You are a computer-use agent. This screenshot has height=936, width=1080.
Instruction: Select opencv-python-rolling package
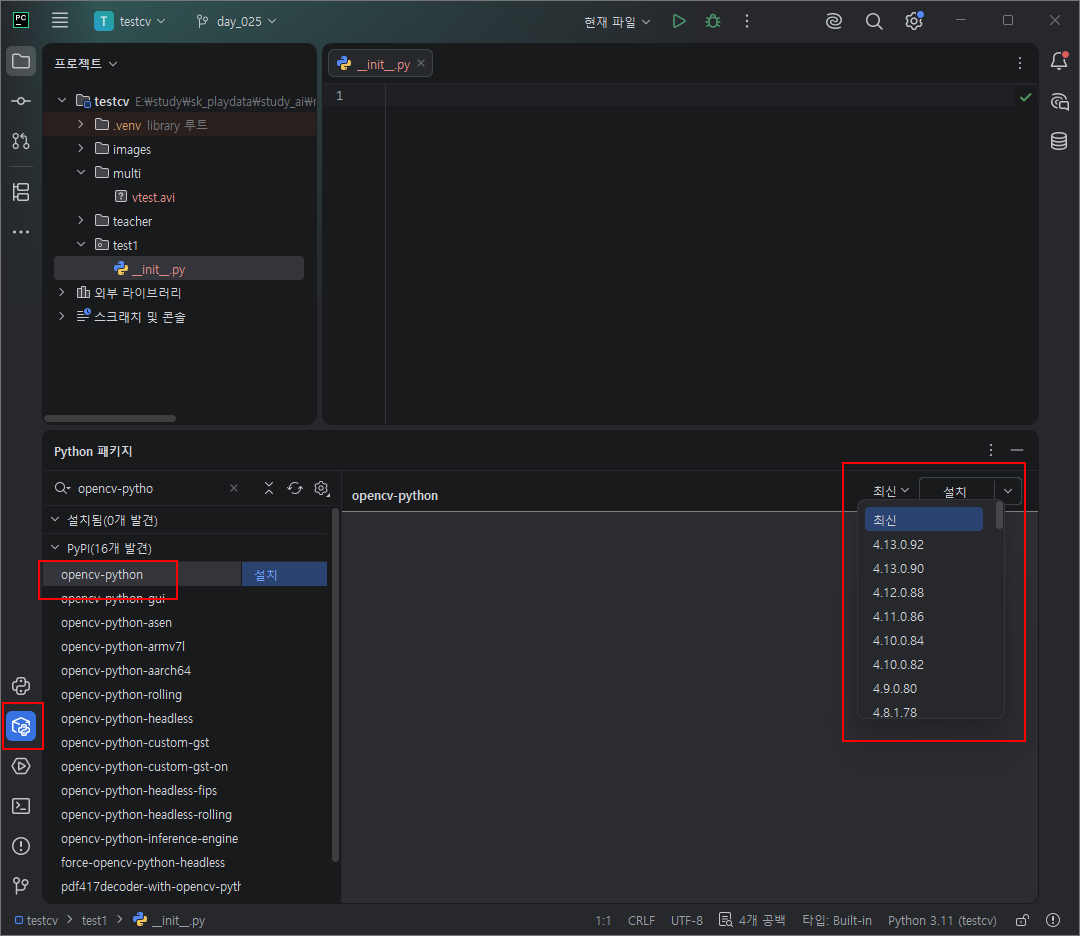[121, 694]
